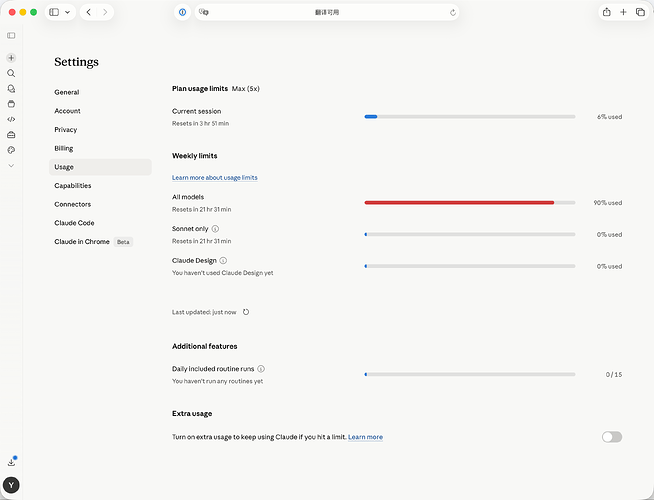This screenshot has width=654, height=500.
Task: Open projects icon in left sidebar
Action: coord(11,104)
